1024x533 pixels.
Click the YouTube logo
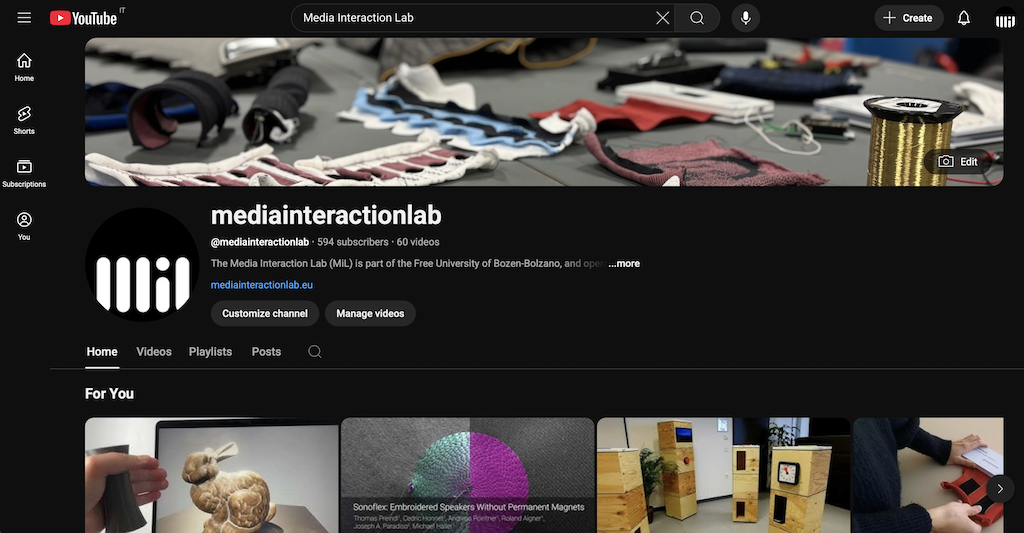coord(84,18)
